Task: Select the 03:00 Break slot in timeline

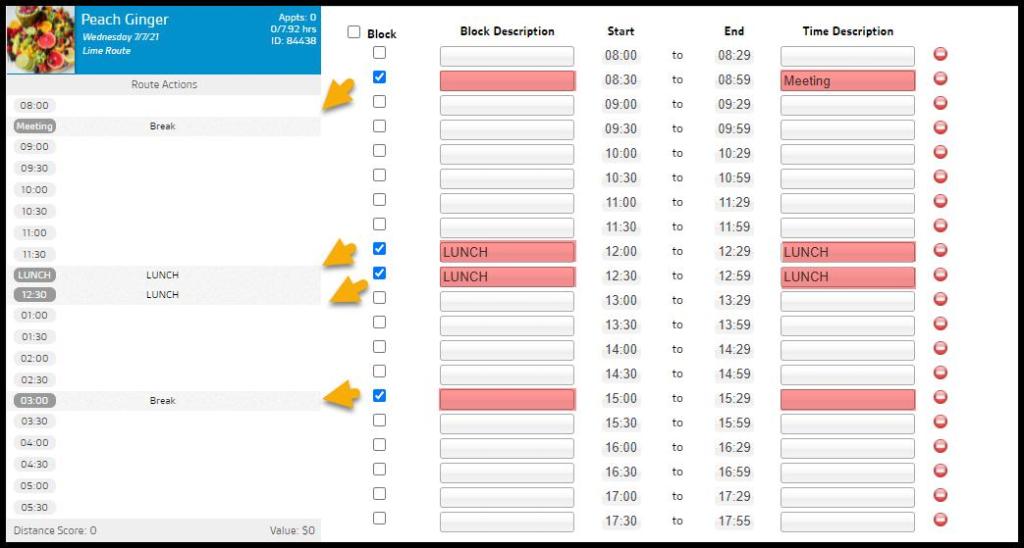Action: [x=163, y=401]
